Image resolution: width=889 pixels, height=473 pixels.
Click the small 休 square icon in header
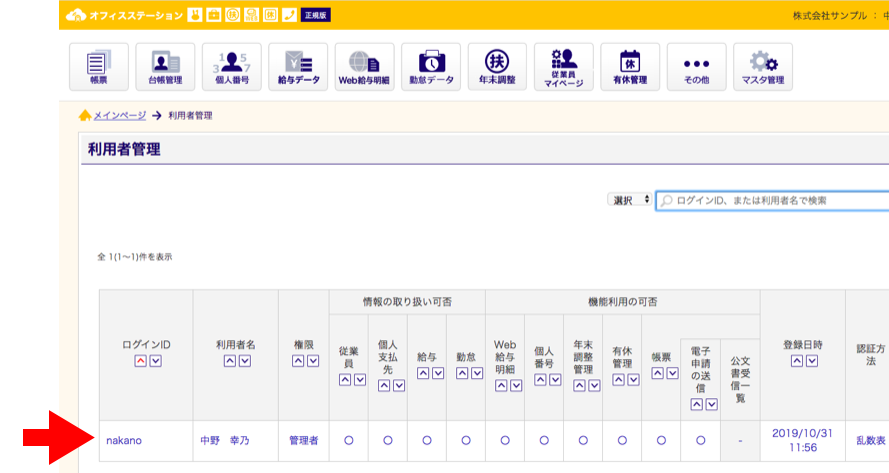pos(270,15)
